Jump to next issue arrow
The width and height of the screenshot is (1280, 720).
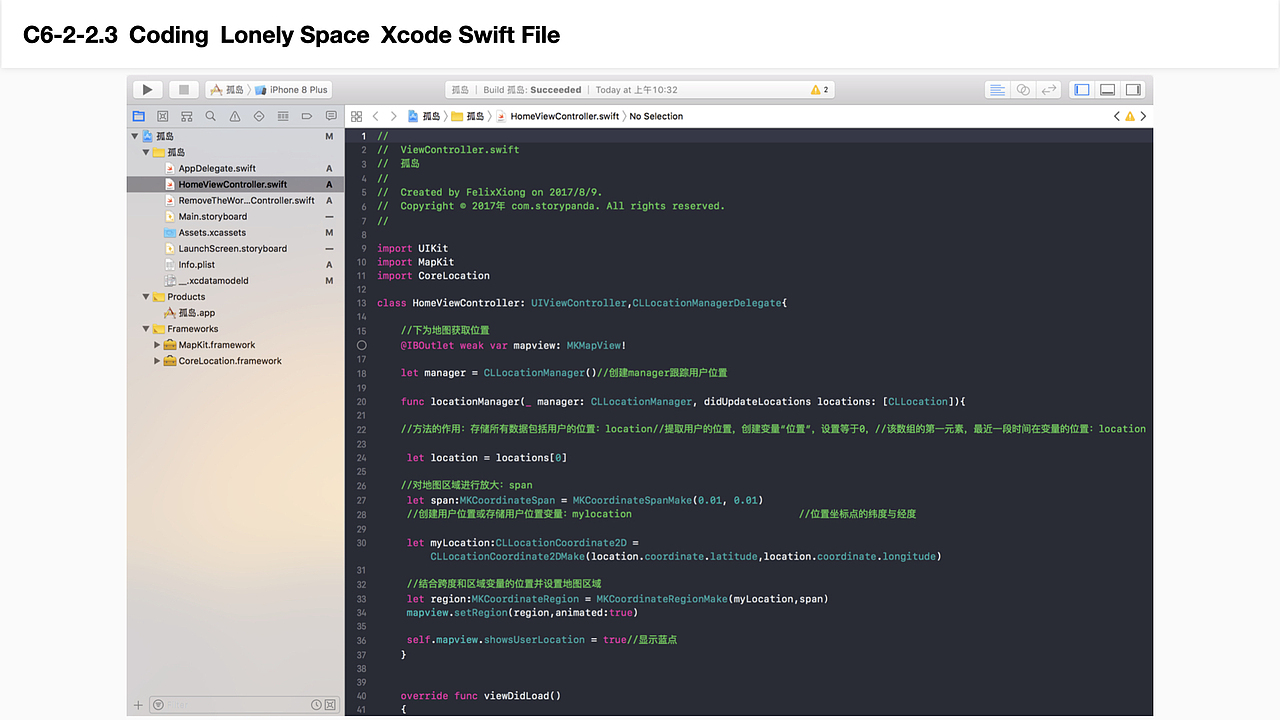(x=1143, y=116)
